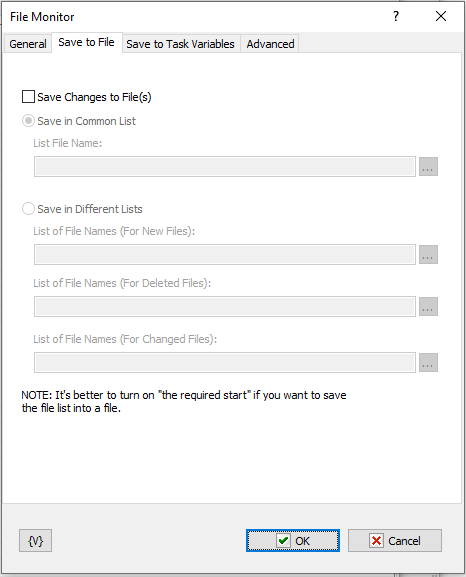Select the Save to File tab
The width and height of the screenshot is (466, 577).
click(x=87, y=42)
